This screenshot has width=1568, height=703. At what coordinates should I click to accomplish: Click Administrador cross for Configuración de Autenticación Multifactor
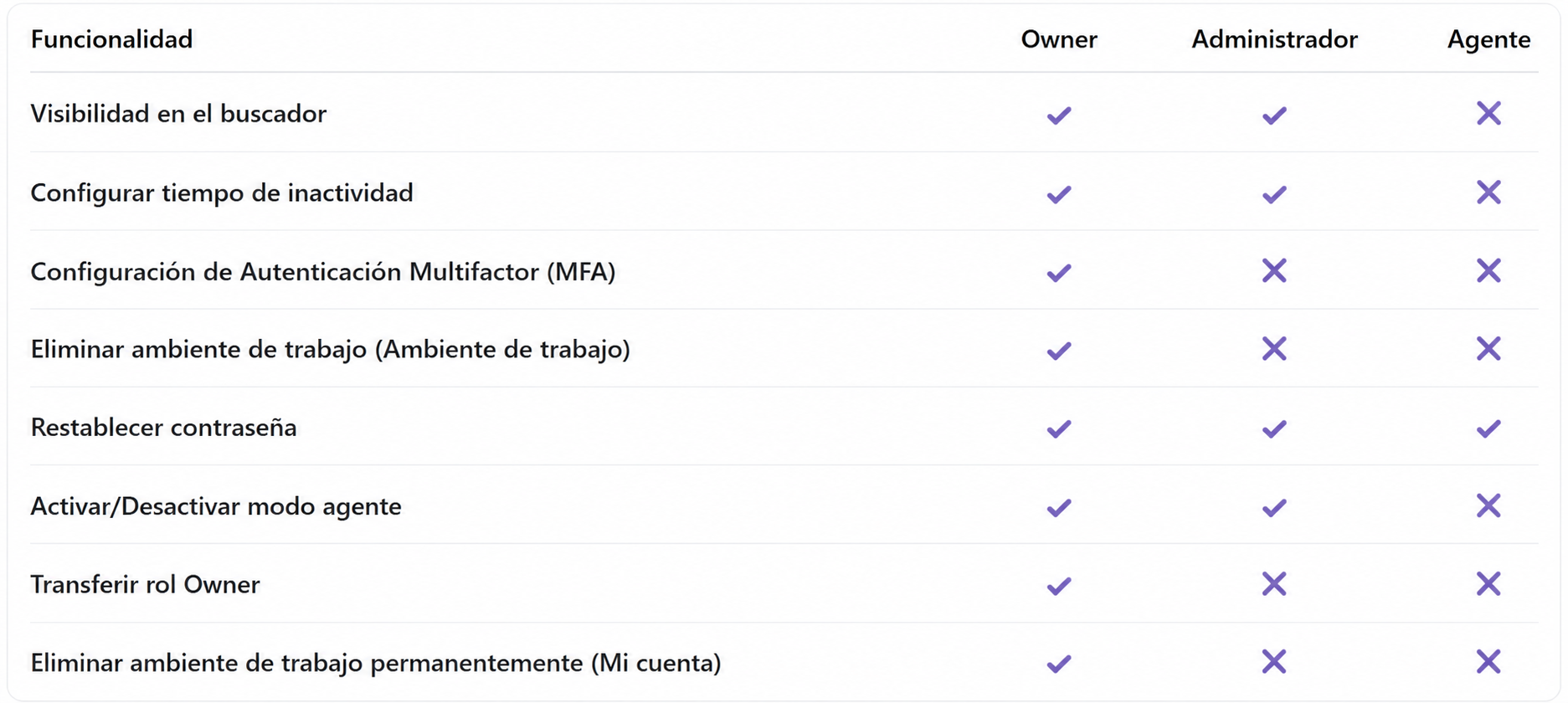click(x=1274, y=270)
